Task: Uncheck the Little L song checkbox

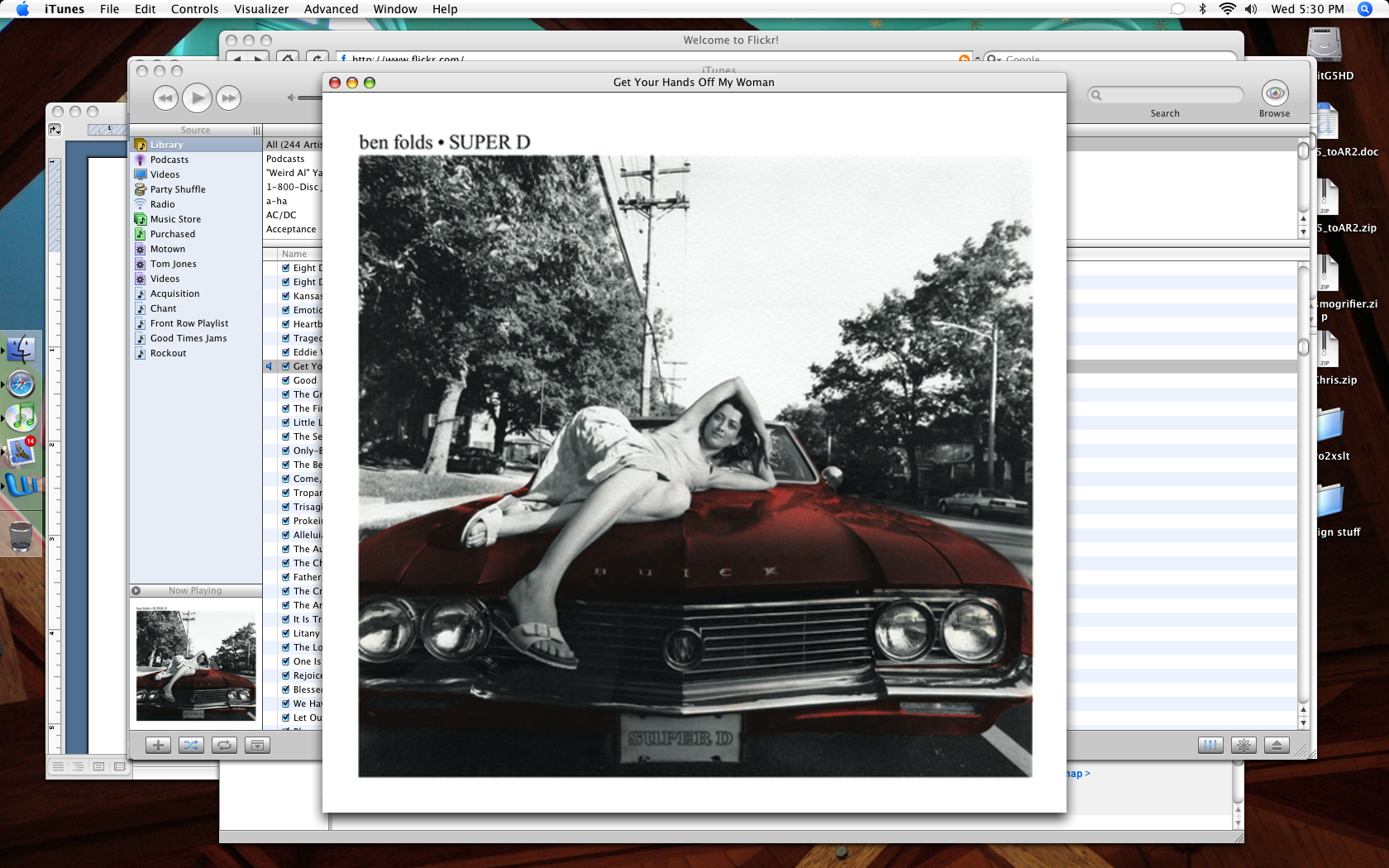Action: click(x=286, y=422)
